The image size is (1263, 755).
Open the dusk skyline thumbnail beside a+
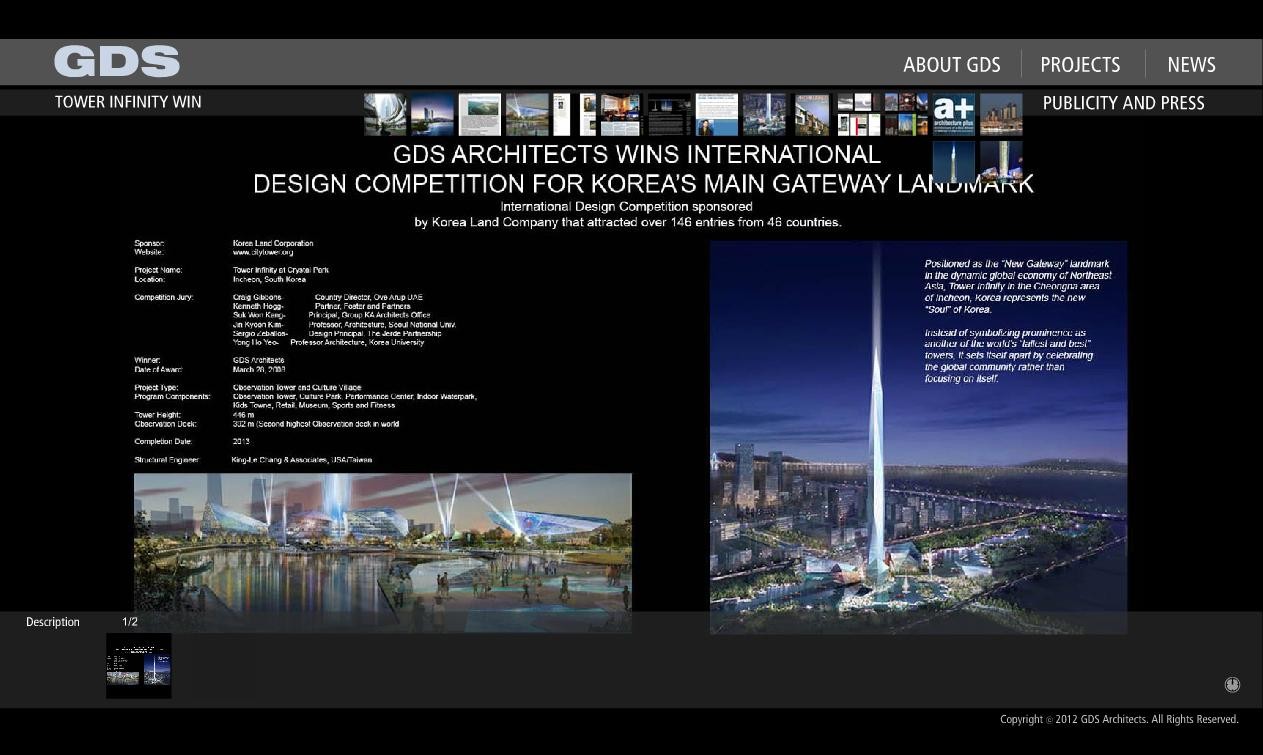[1001, 115]
